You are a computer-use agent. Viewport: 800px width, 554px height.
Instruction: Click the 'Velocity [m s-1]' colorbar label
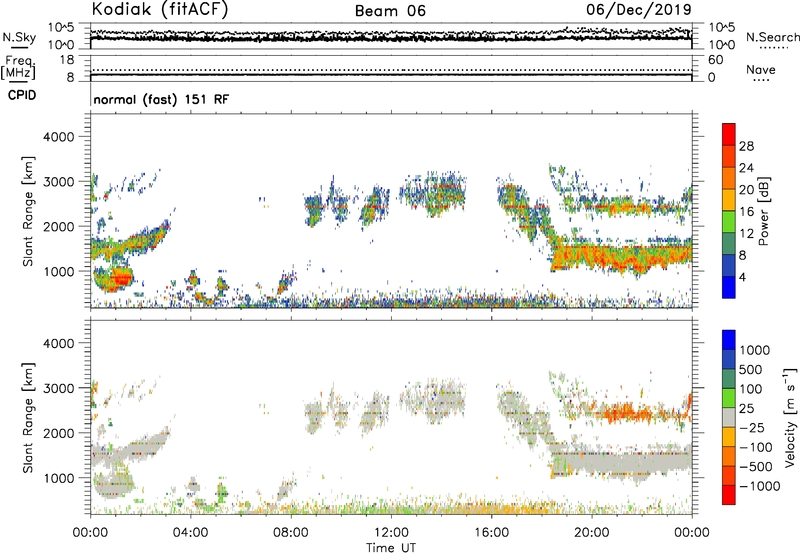(x=790, y=417)
